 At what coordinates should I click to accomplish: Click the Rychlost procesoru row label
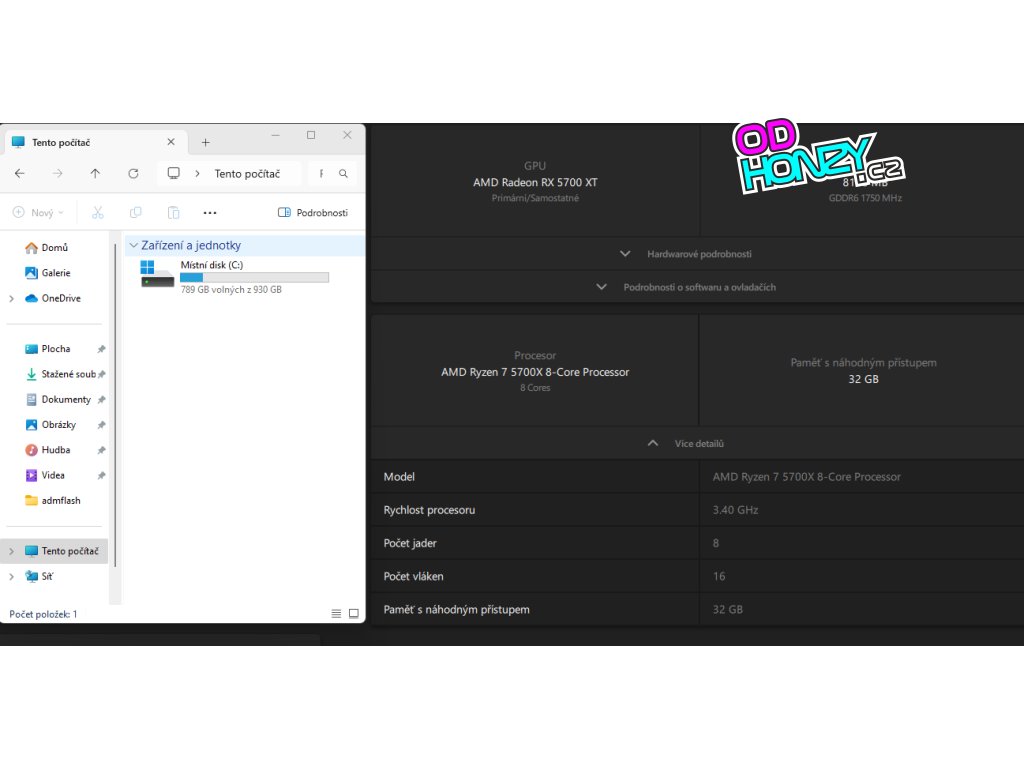point(429,510)
